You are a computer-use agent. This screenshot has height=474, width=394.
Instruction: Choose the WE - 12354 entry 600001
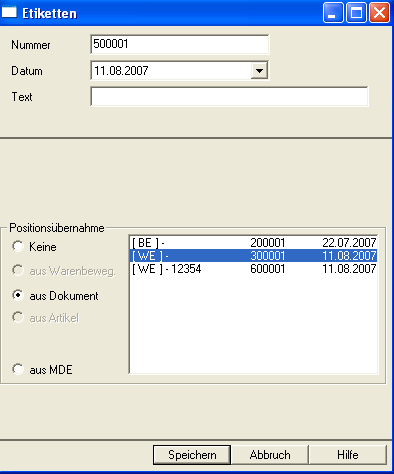pyautogui.click(x=254, y=269)
